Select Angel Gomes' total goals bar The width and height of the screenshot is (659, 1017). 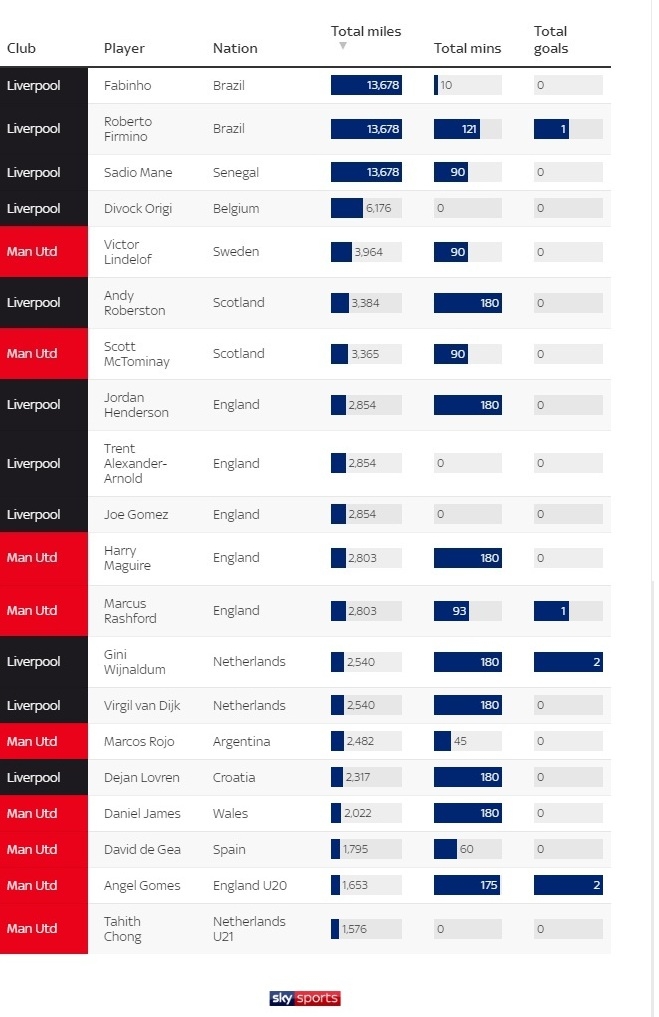568,886
